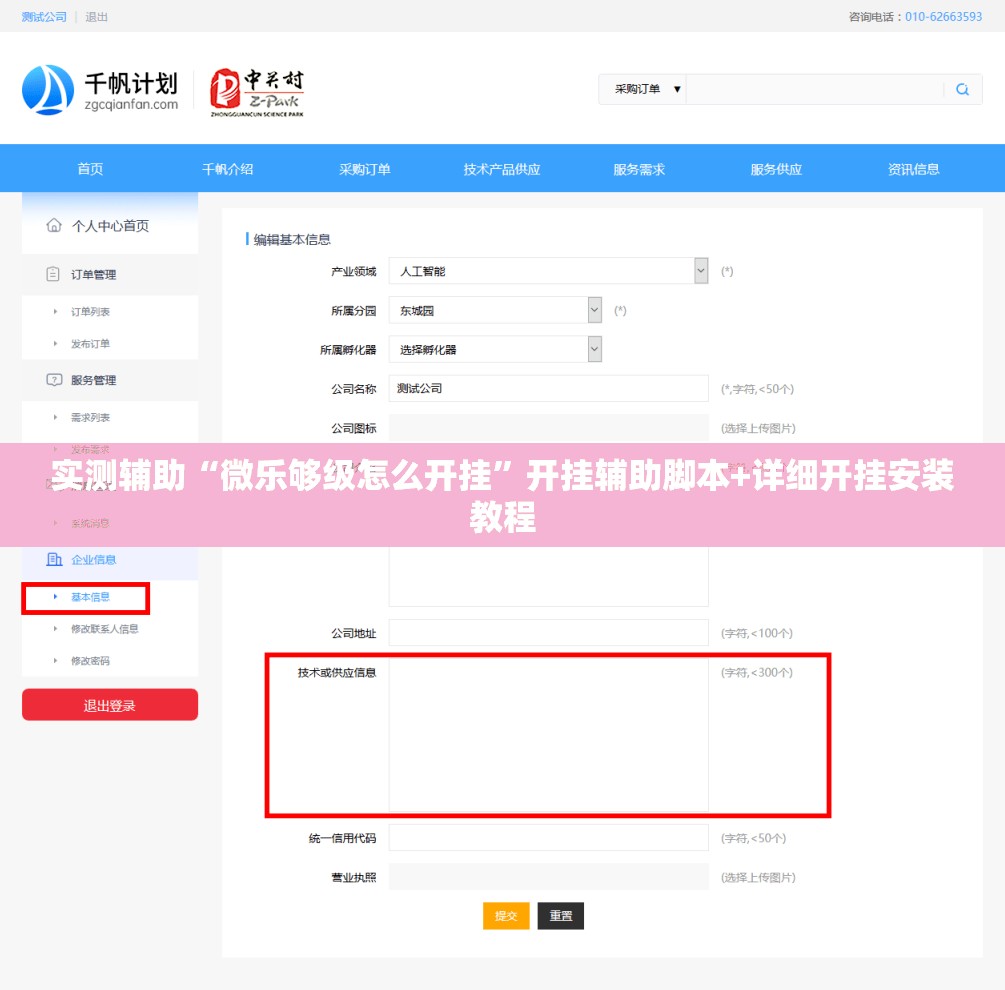Open 千帆介绍 in the navigation bar
This screenshot has height=990, width=1005.
[x=228, y=169]
